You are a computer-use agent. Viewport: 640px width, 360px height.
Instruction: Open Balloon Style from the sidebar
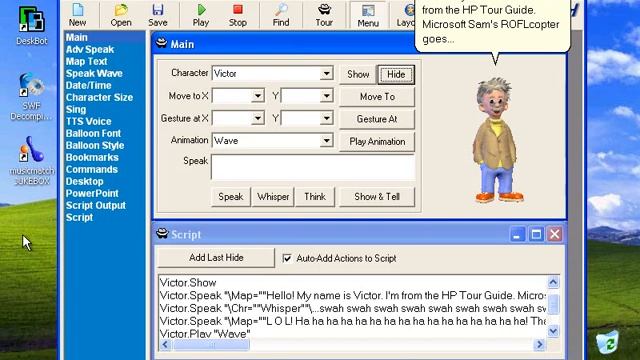pyautogui.click(x=95, y=146)
